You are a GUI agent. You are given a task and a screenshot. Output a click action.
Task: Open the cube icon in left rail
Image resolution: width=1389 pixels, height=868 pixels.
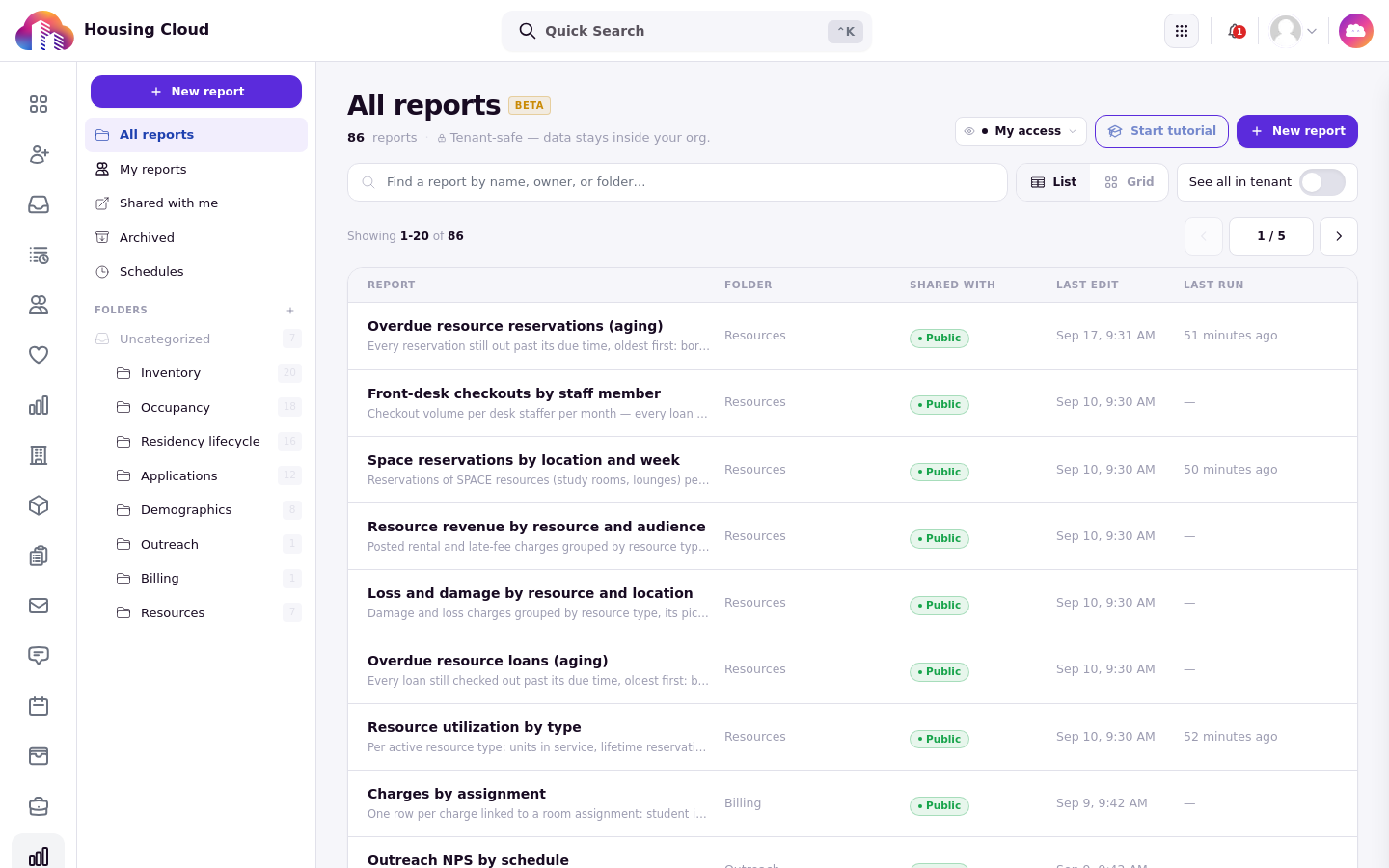pos(39,505)
